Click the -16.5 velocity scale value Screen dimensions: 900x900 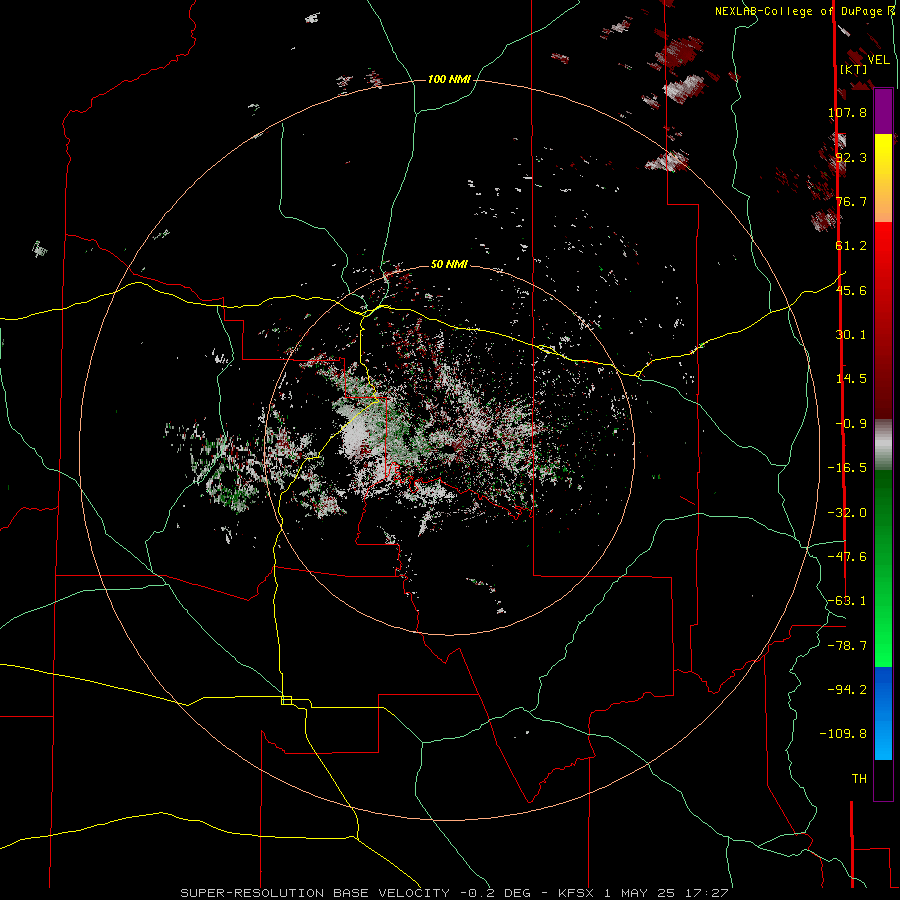coord(847,468)
